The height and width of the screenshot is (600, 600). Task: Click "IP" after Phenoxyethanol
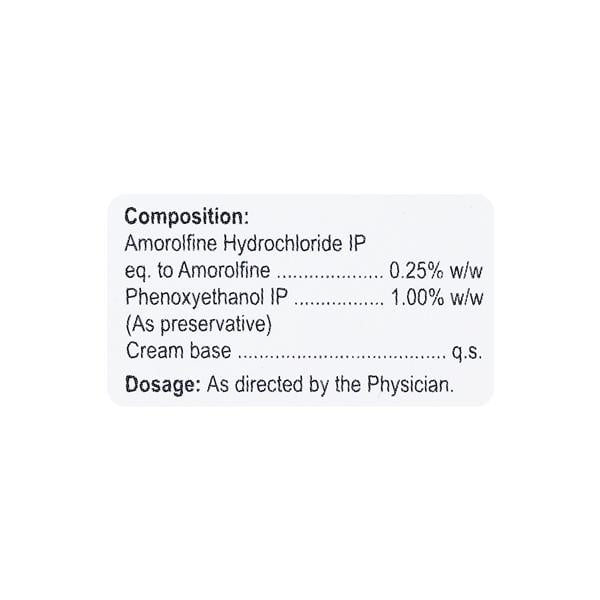click(281, 297)
